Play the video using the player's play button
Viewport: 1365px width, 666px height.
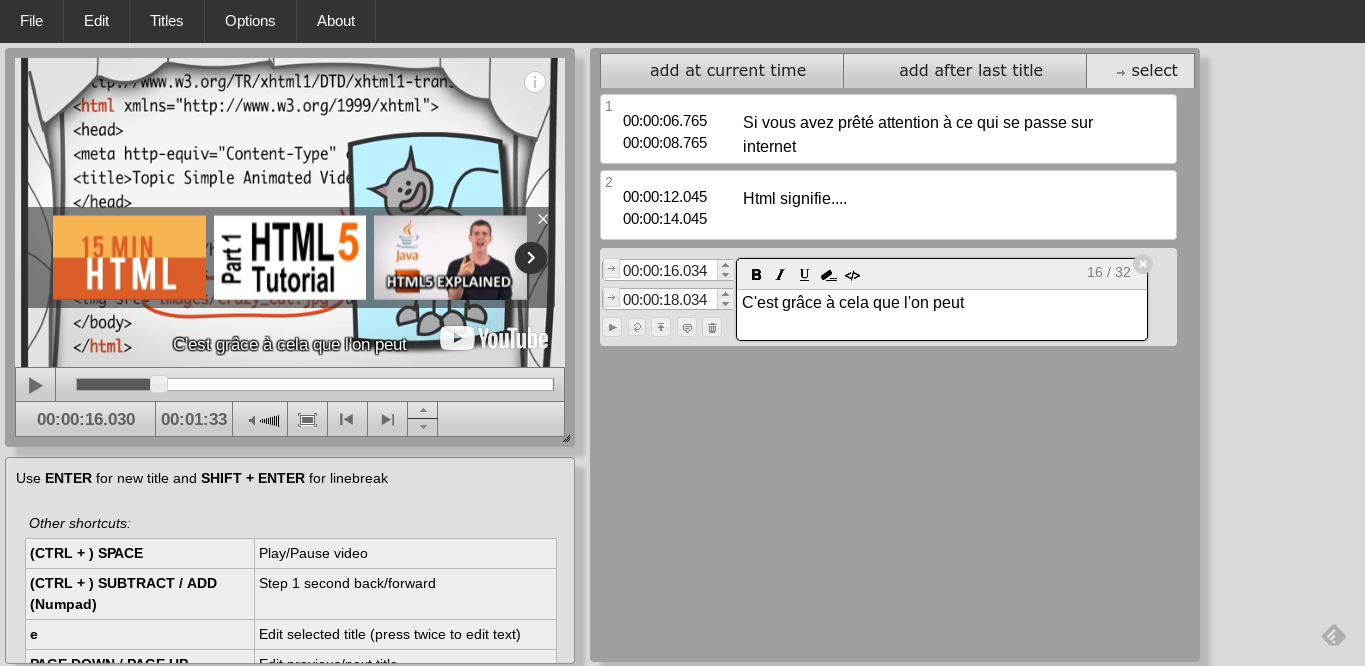(35, 385)
